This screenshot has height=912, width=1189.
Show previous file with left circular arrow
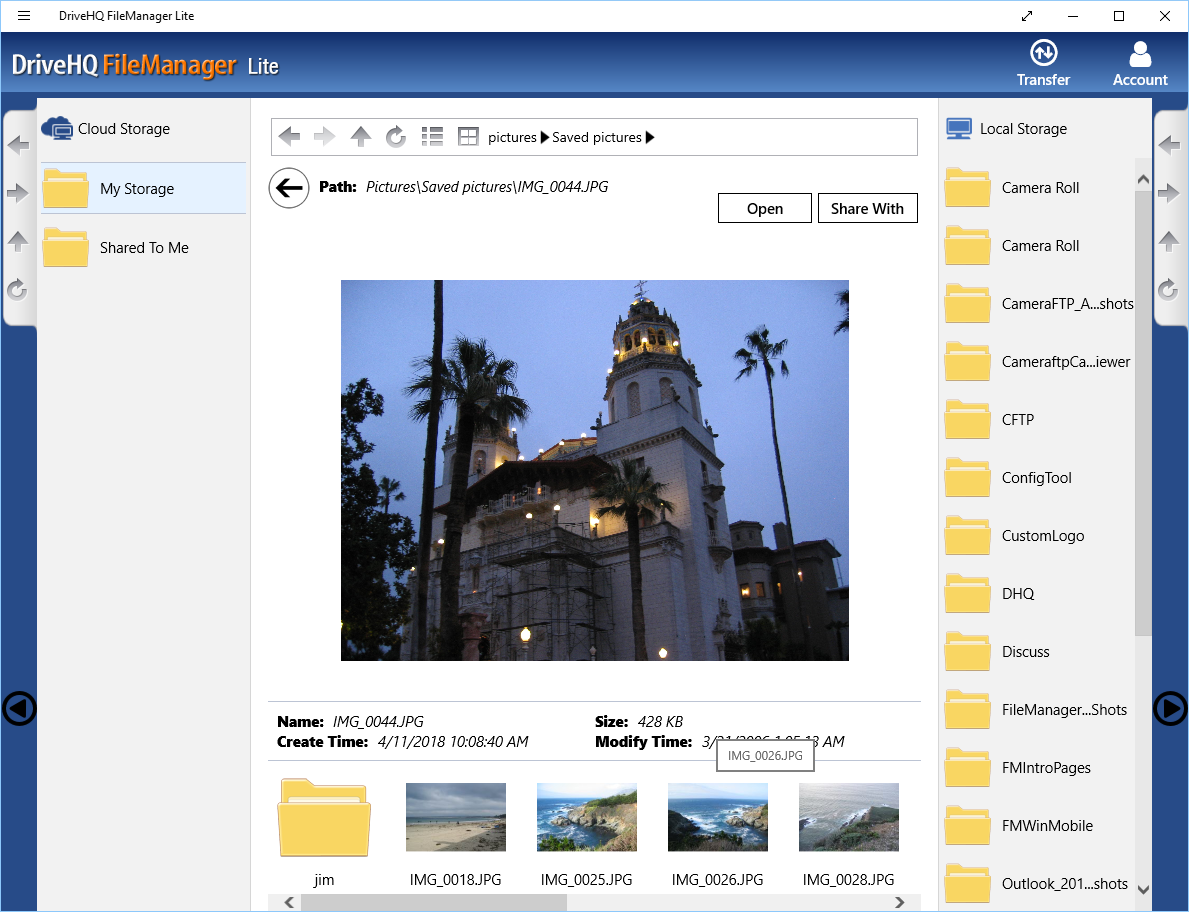click(x=18, y=709)
